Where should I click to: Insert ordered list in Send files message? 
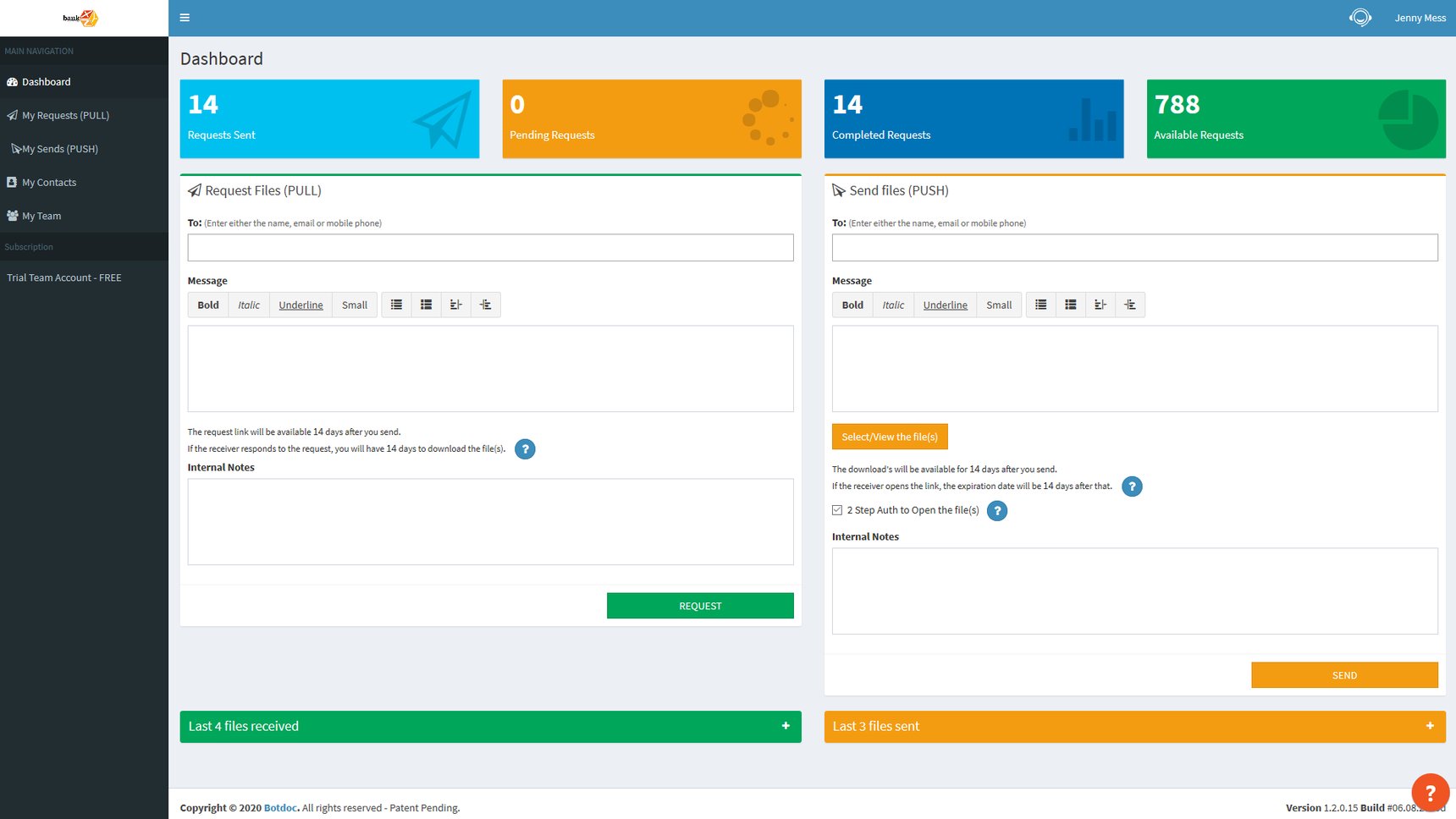[x=1070, y=305]
